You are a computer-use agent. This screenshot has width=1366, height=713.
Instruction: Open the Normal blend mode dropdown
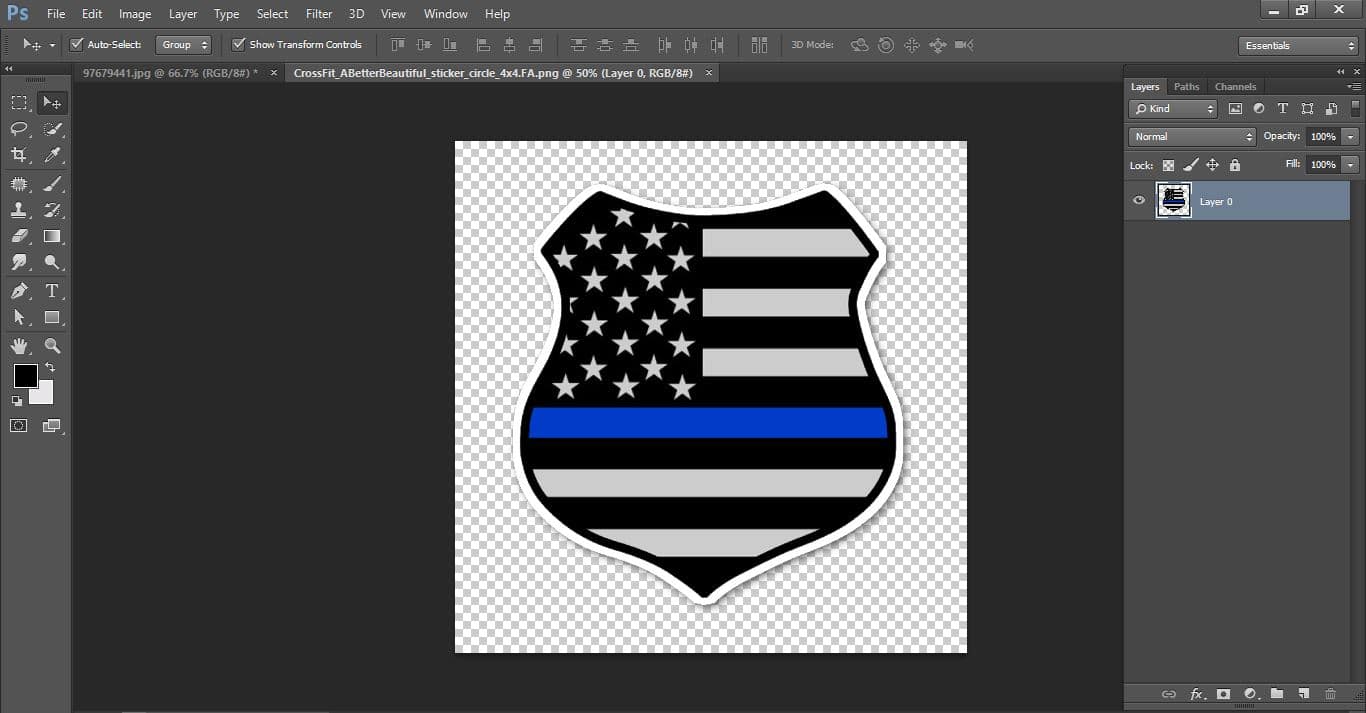coord(1192,137)
